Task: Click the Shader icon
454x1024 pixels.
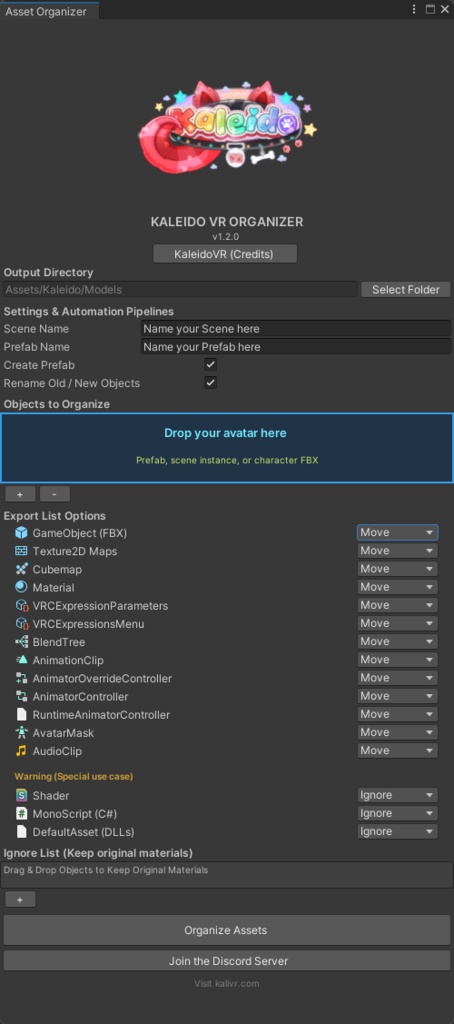Action: tap(22, 795)
